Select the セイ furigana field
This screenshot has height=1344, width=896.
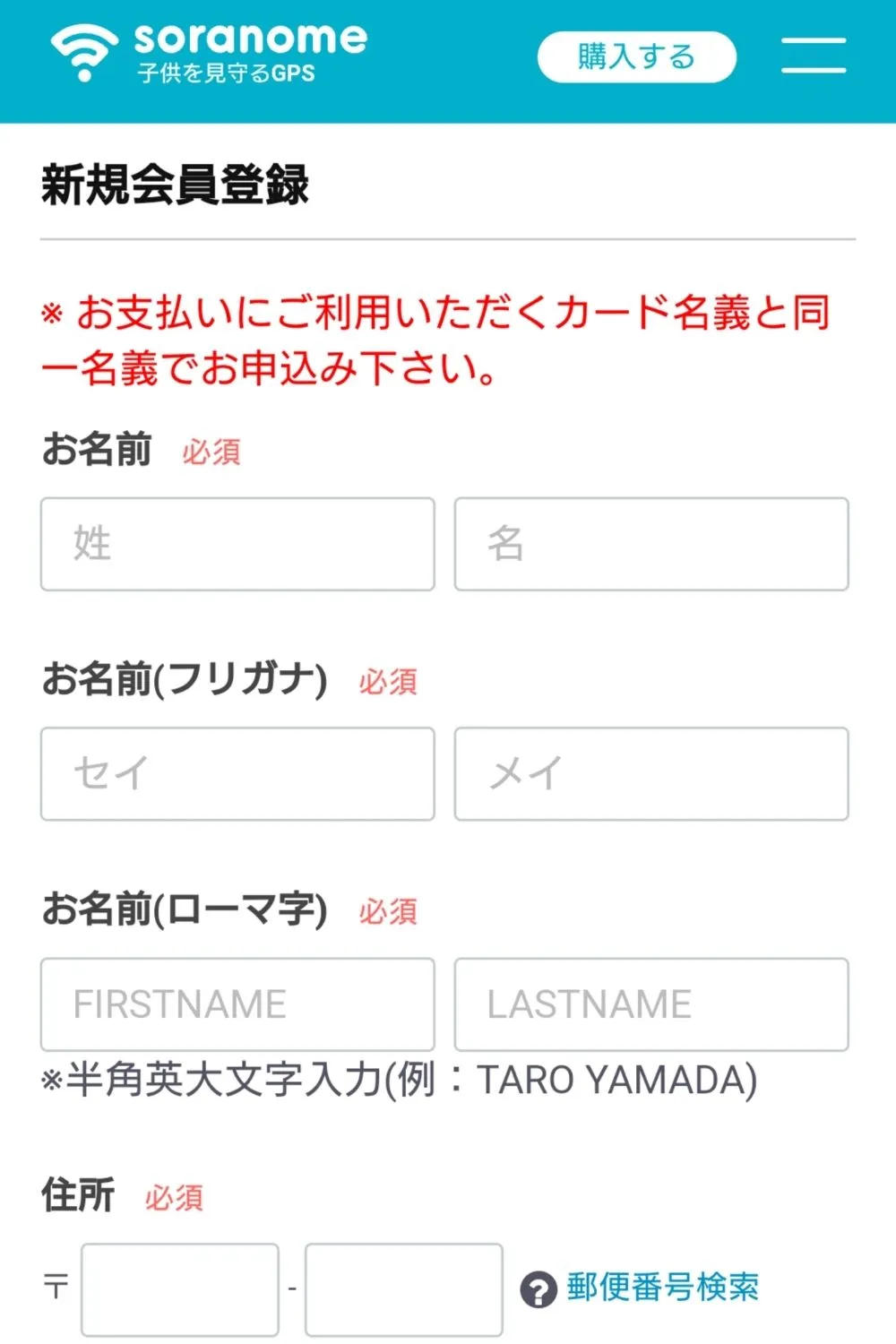pos(237,774)
